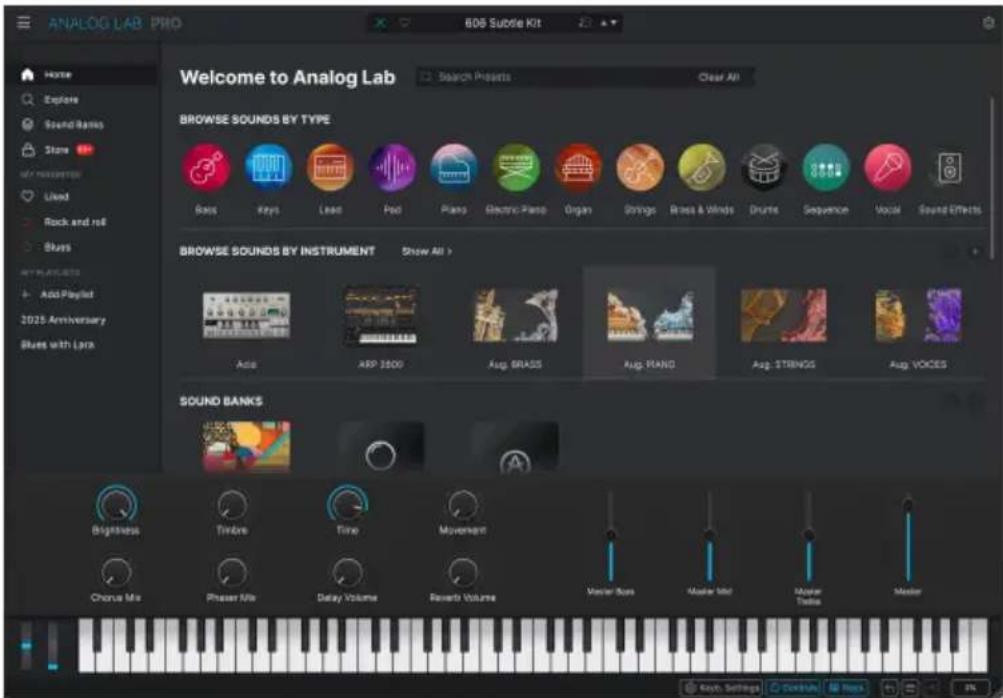Click the Master volume fader
Screen dimensions: 1003x698
point(908,537)
